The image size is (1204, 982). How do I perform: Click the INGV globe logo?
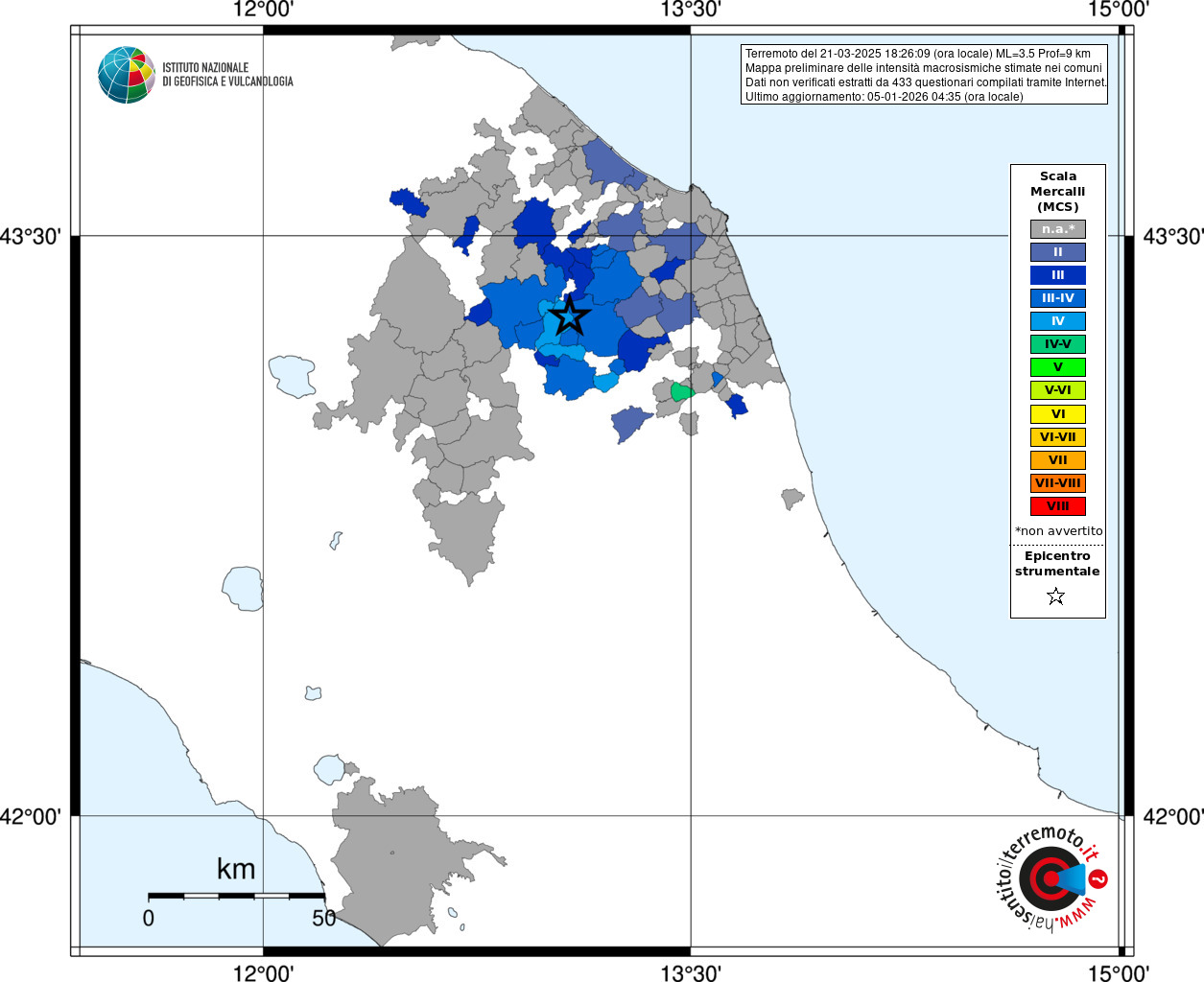click(127, 75)
